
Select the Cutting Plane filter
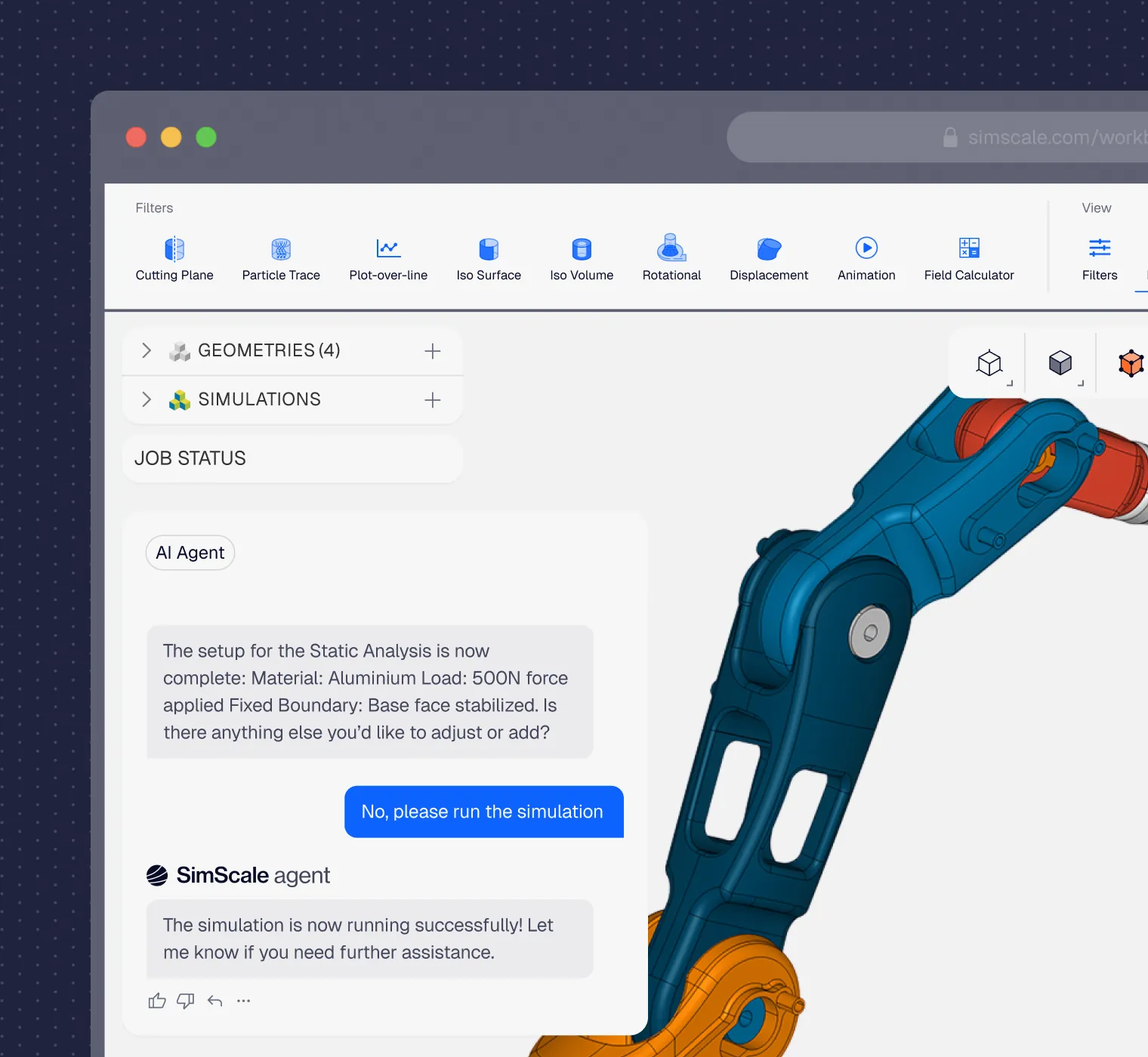(174, 259)
